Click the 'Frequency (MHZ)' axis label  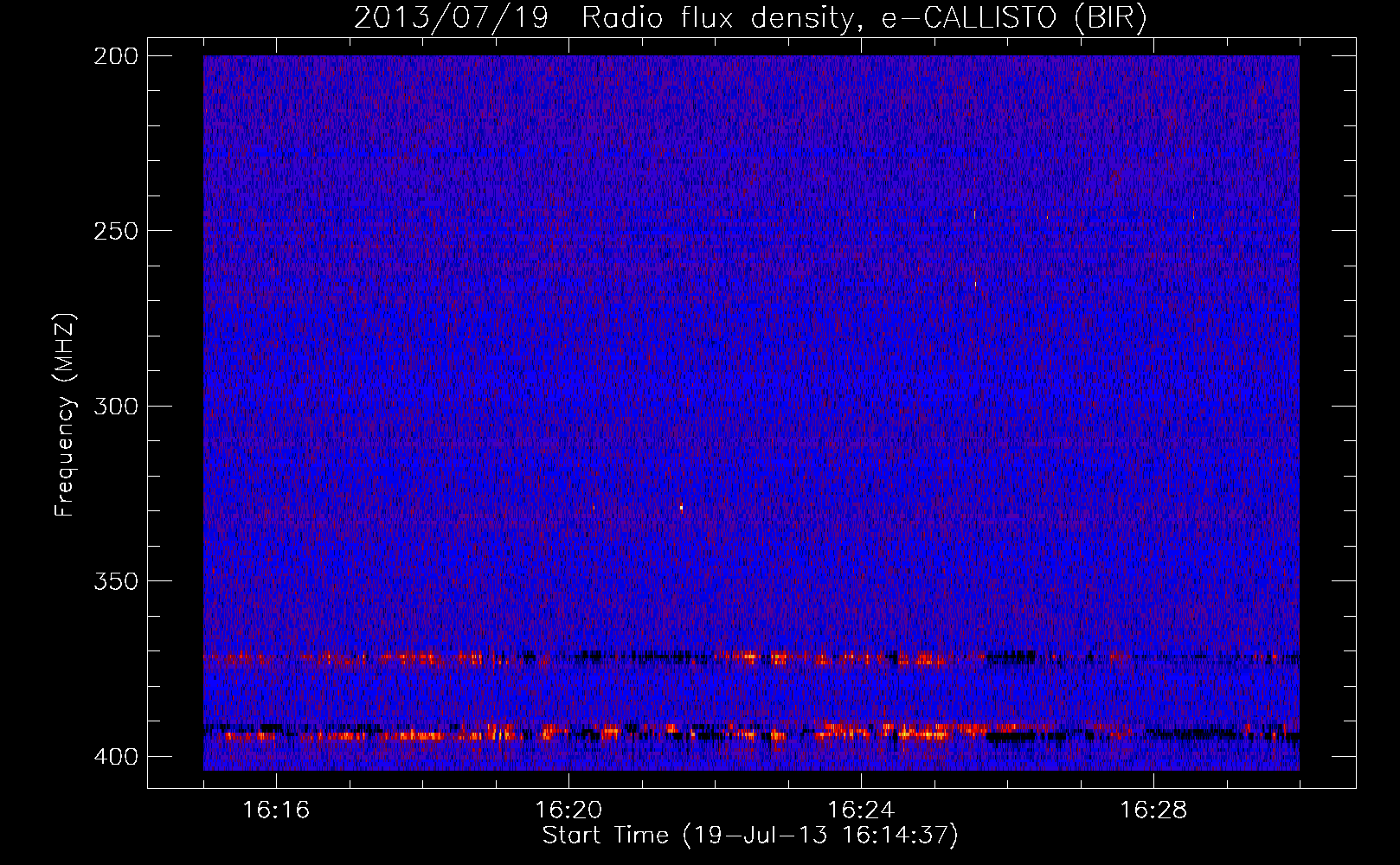pyautogui.click(x=66, y=415)
